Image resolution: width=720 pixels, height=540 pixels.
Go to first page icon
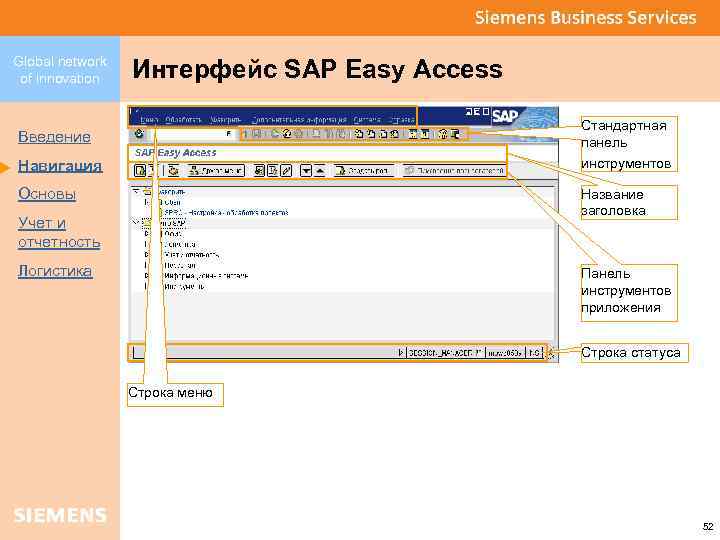pyautogui.click(x=359, y=134)
